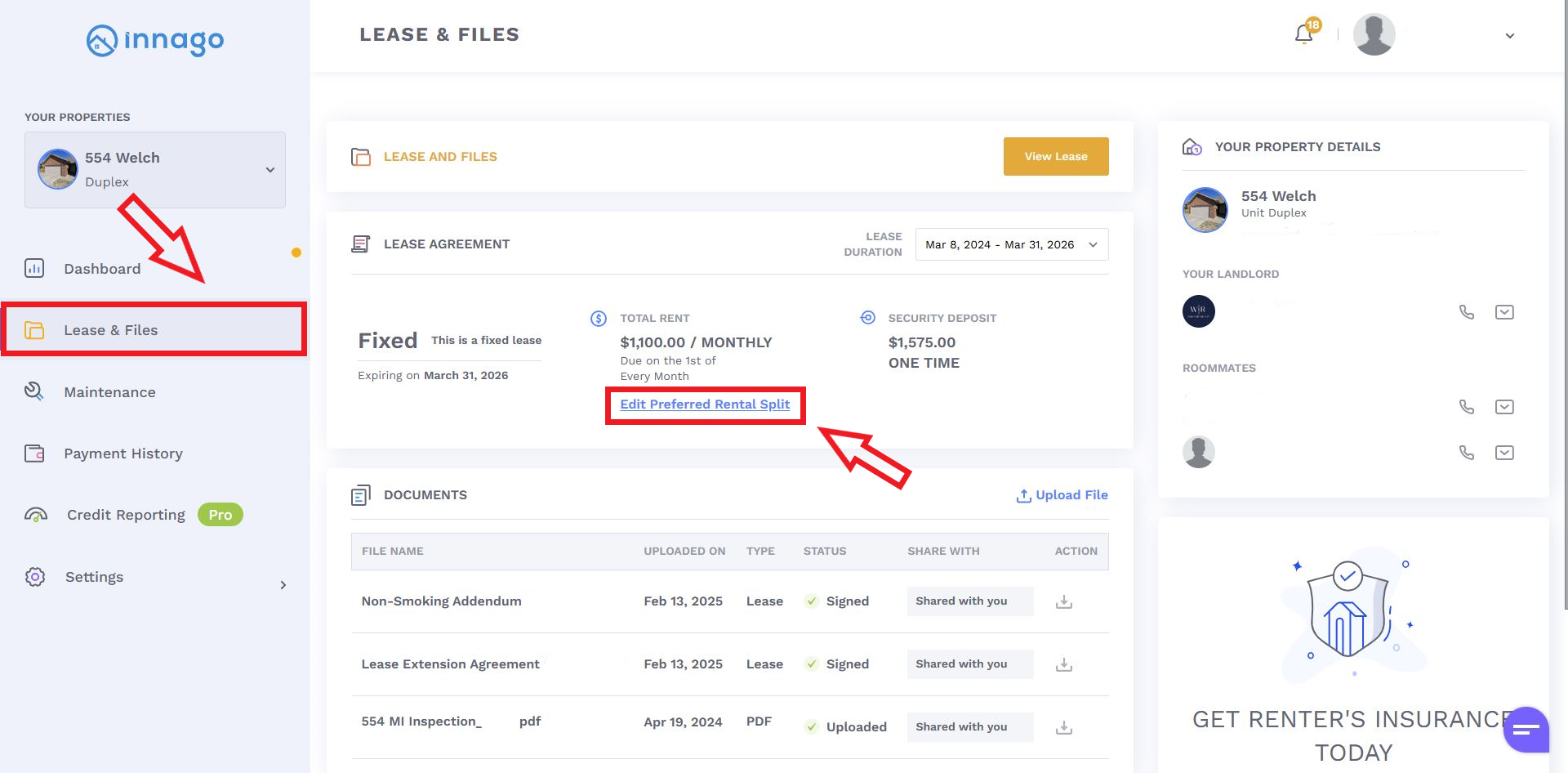The width and height of the screenshot is (1568, 773).
Task: Click the landlord phone call icon
Action: click(1467, 312)
